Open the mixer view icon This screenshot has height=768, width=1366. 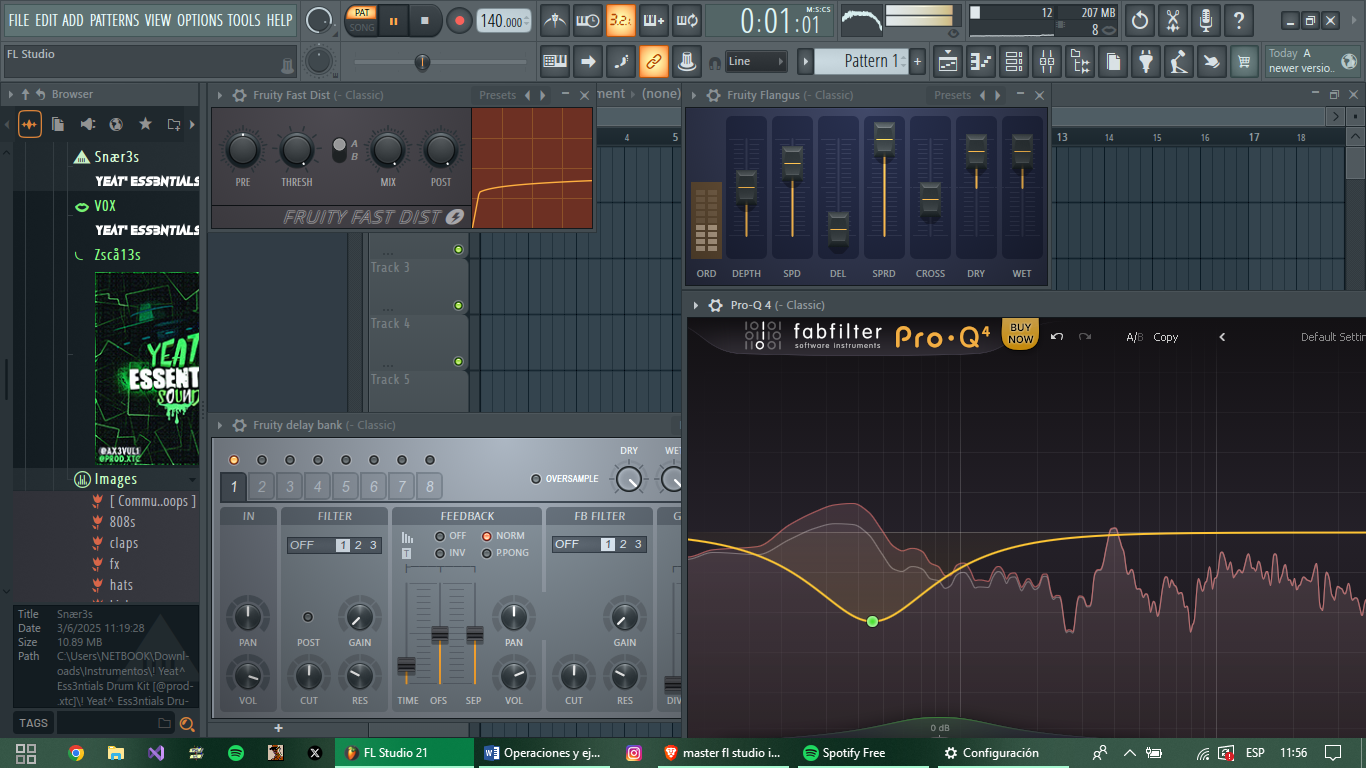tap(1047, 61)
